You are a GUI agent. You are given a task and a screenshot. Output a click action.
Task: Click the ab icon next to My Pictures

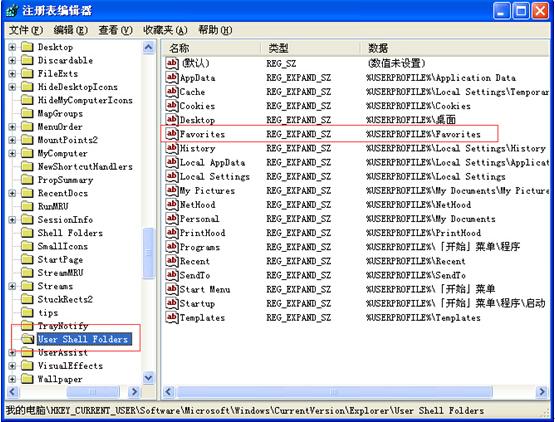click(x=172, y=190)
